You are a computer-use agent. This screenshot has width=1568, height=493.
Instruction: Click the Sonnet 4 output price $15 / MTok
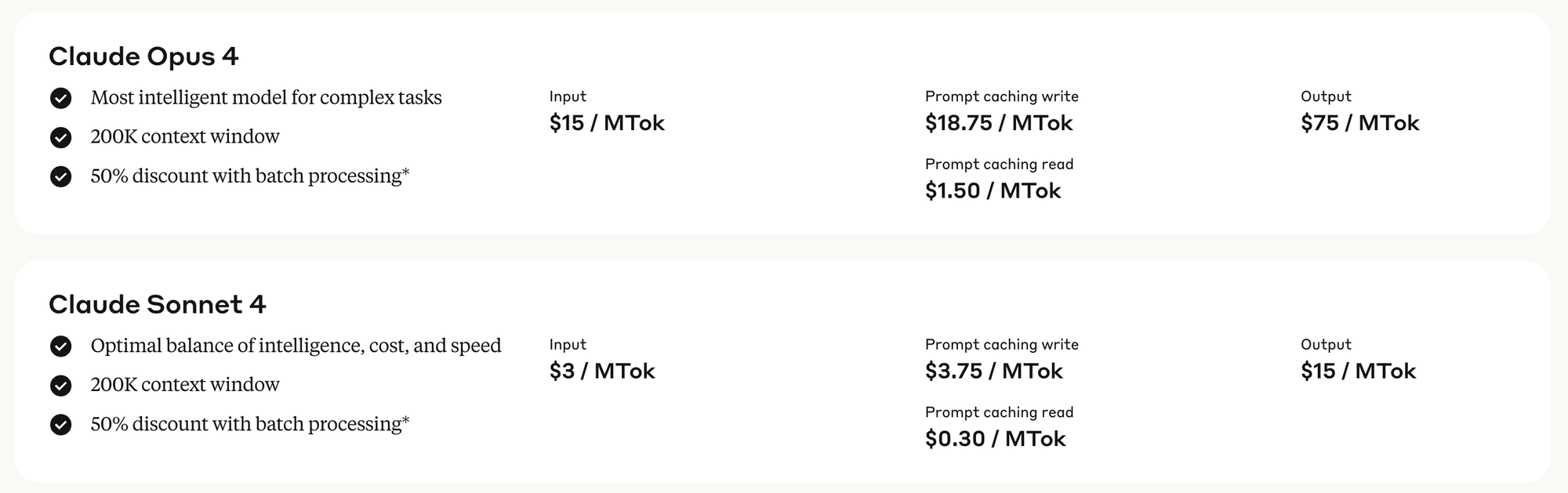click(1358, 371)
